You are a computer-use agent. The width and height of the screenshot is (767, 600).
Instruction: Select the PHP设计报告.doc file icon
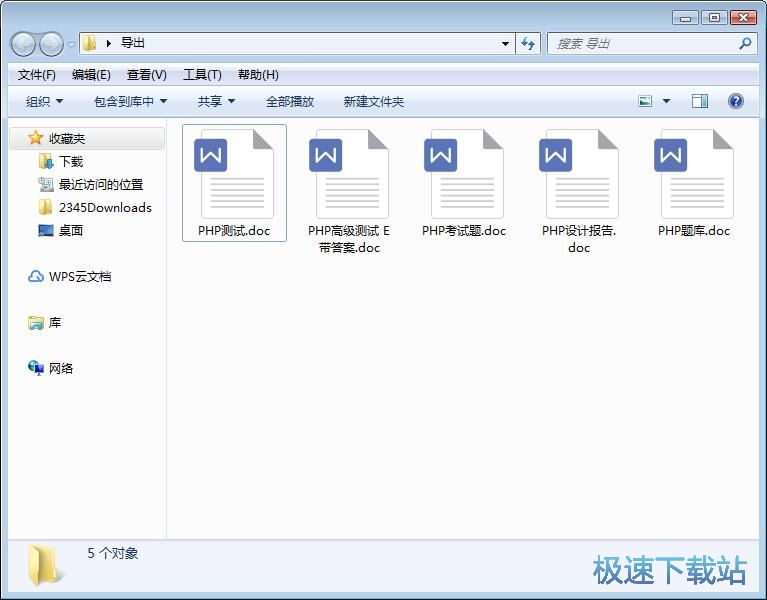(x=579, y=174)
